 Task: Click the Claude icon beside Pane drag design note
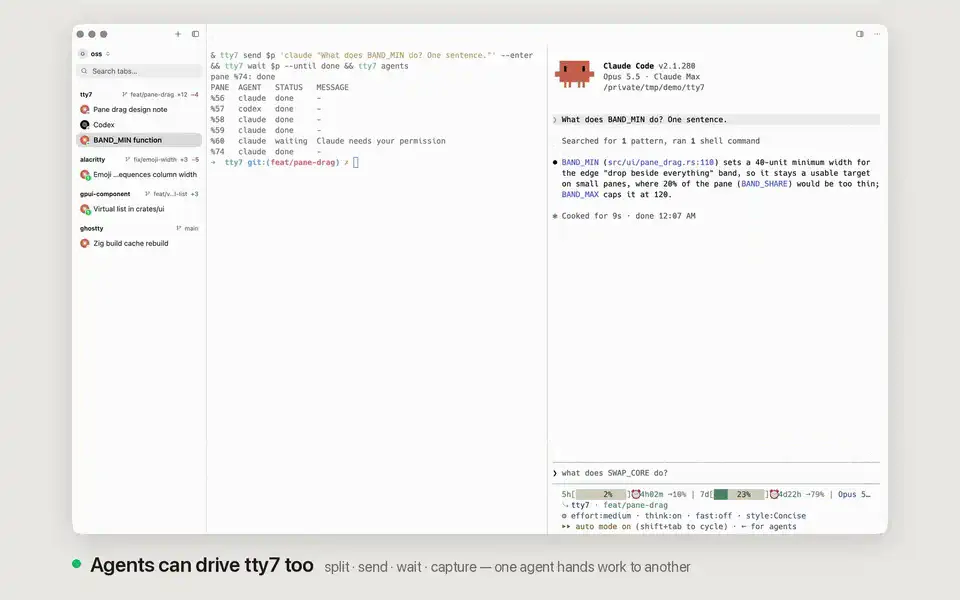tap(84, 110)
